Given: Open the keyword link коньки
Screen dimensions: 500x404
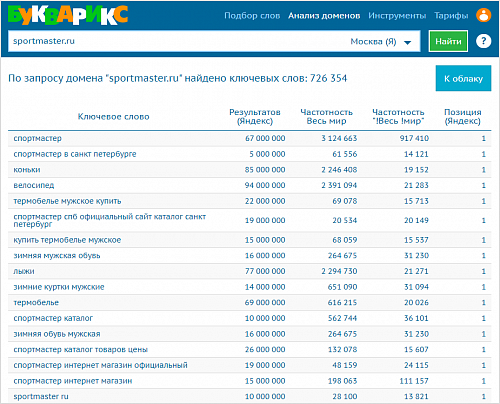Looking at the screenshot, I should point(27,170).
